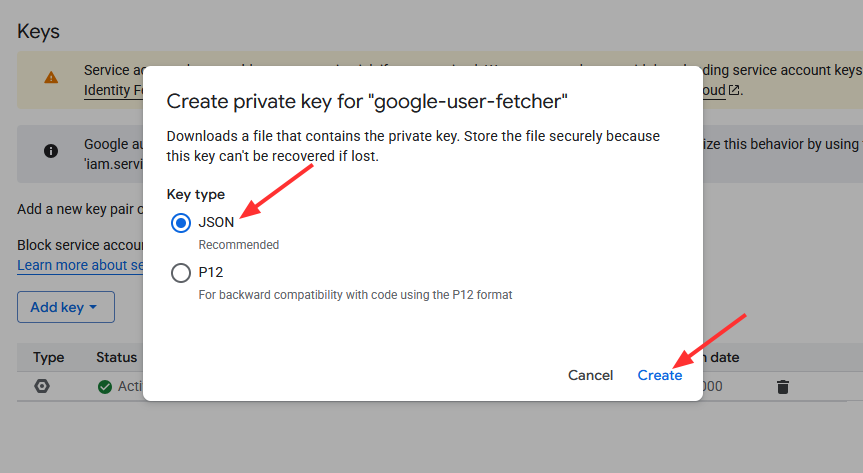Click the P12 backward compatibility description

(x=355, y=295)
